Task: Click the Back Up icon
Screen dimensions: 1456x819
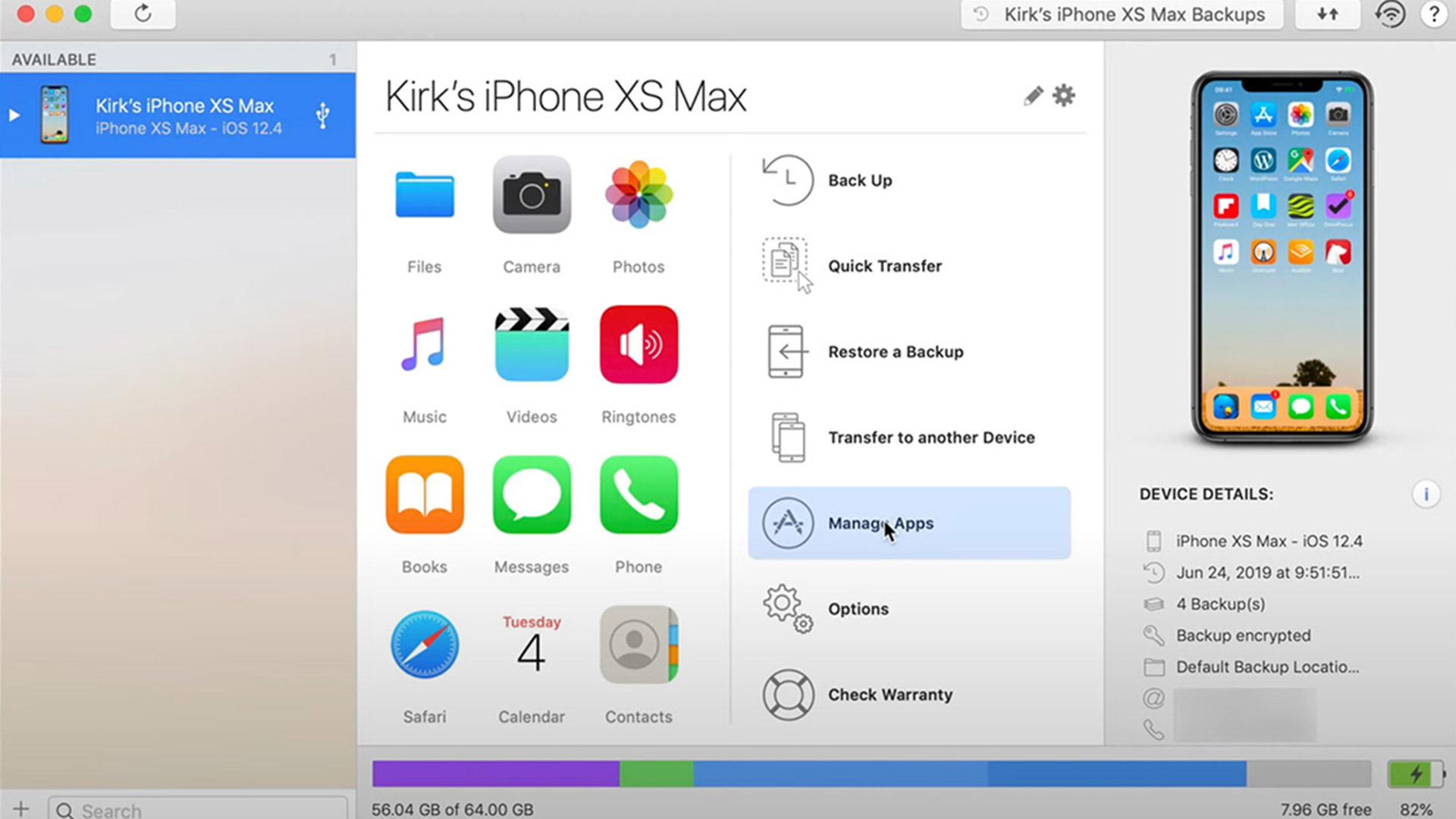Action: (x=788, y=180)
